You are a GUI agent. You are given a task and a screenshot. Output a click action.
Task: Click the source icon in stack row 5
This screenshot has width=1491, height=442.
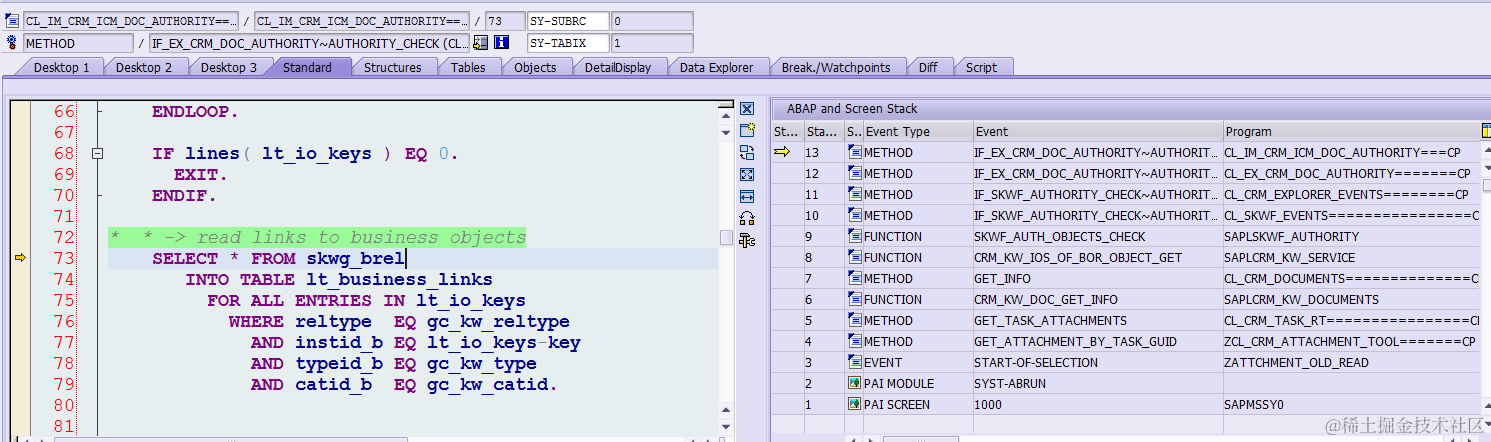coord(854,321)
